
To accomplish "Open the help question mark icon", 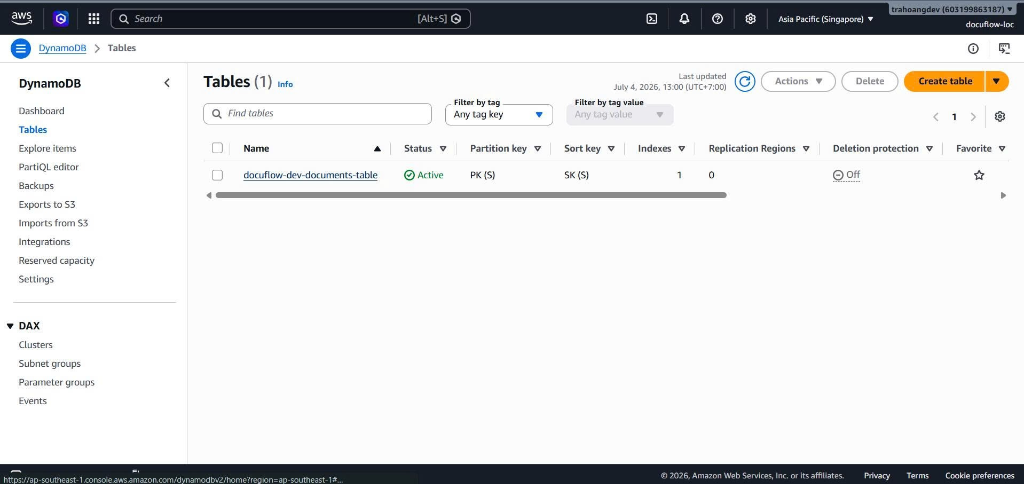I will [718, 19].
